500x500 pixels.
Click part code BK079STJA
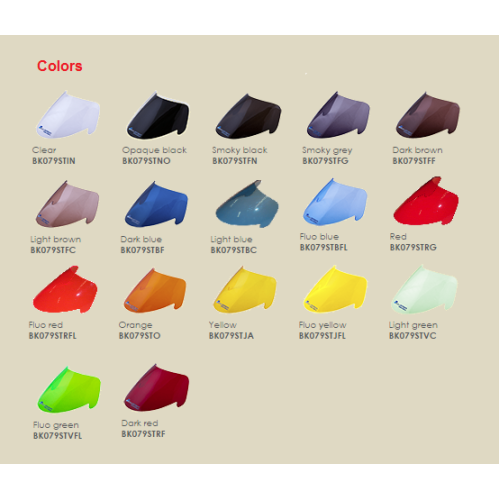click(x=231, y=335)
